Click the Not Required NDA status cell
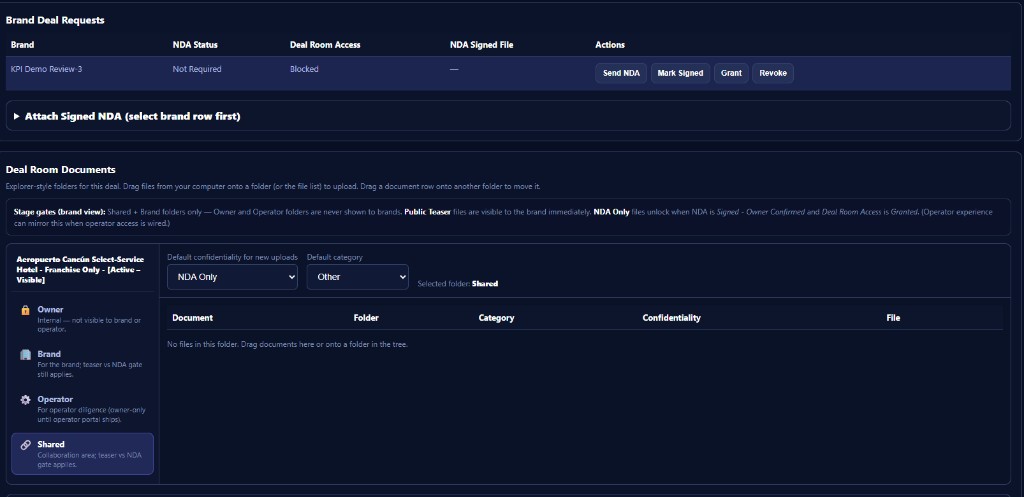 (197, 69)
